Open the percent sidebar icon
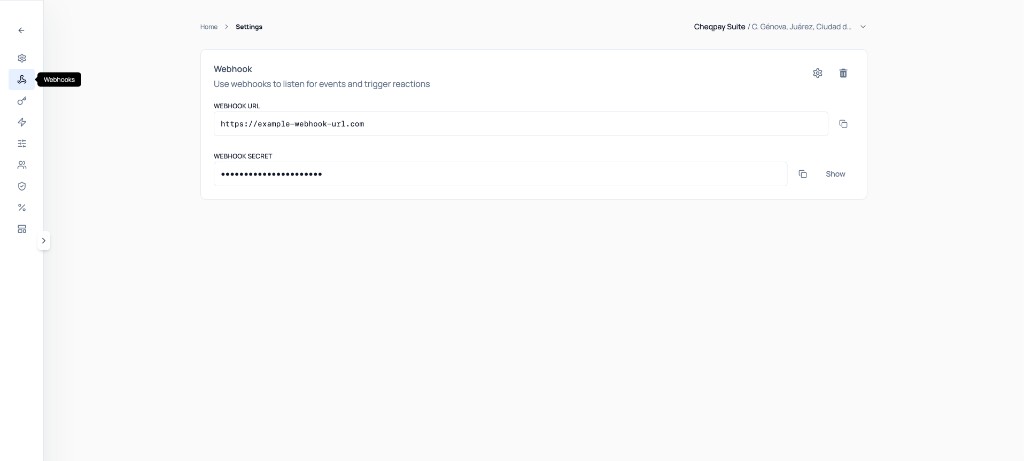Screen dimensions: 1024x461 point(22,208)
